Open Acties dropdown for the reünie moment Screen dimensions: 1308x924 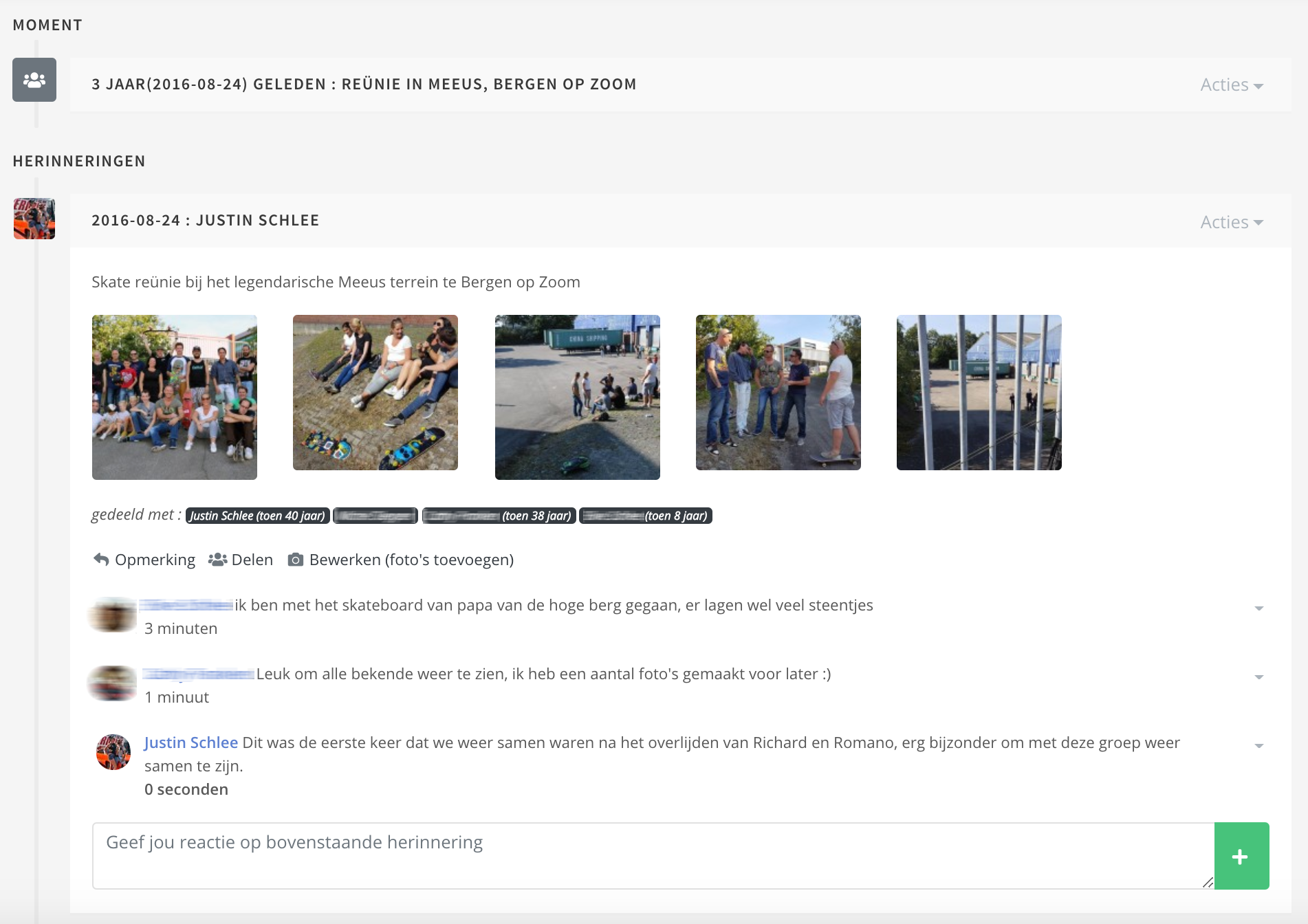pyautogui.click(x=1231, y=85)
